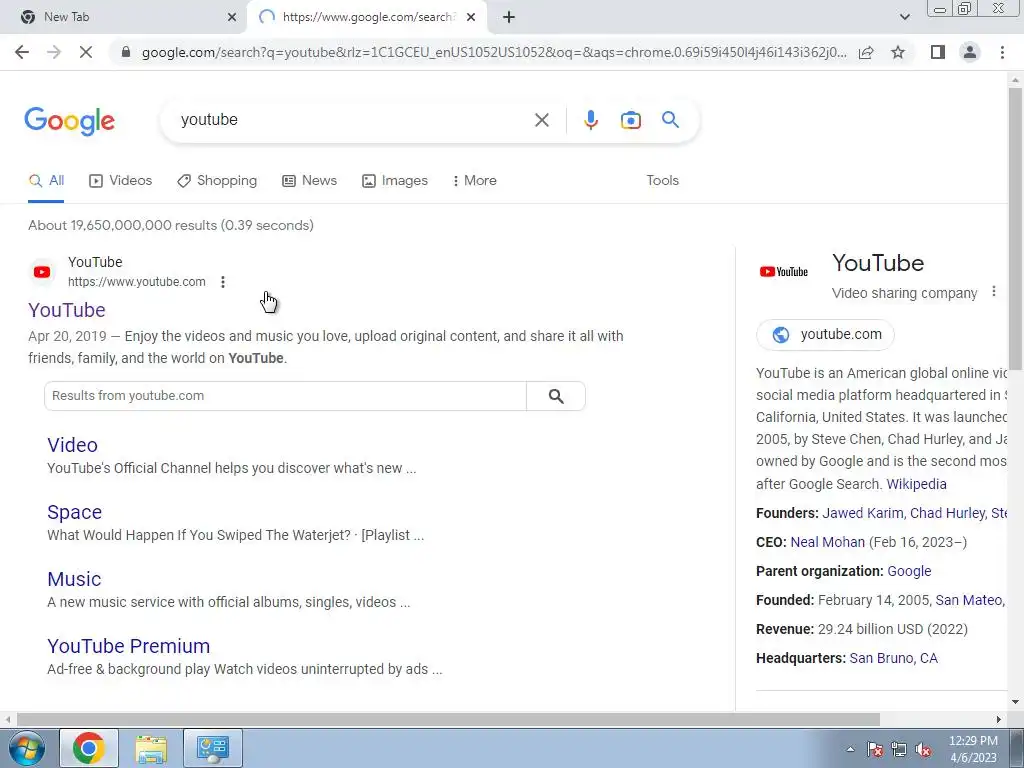Open the YouTube Premium sitelink
Viewport: 1024px width, 768px height.
(x=129, y=646)
